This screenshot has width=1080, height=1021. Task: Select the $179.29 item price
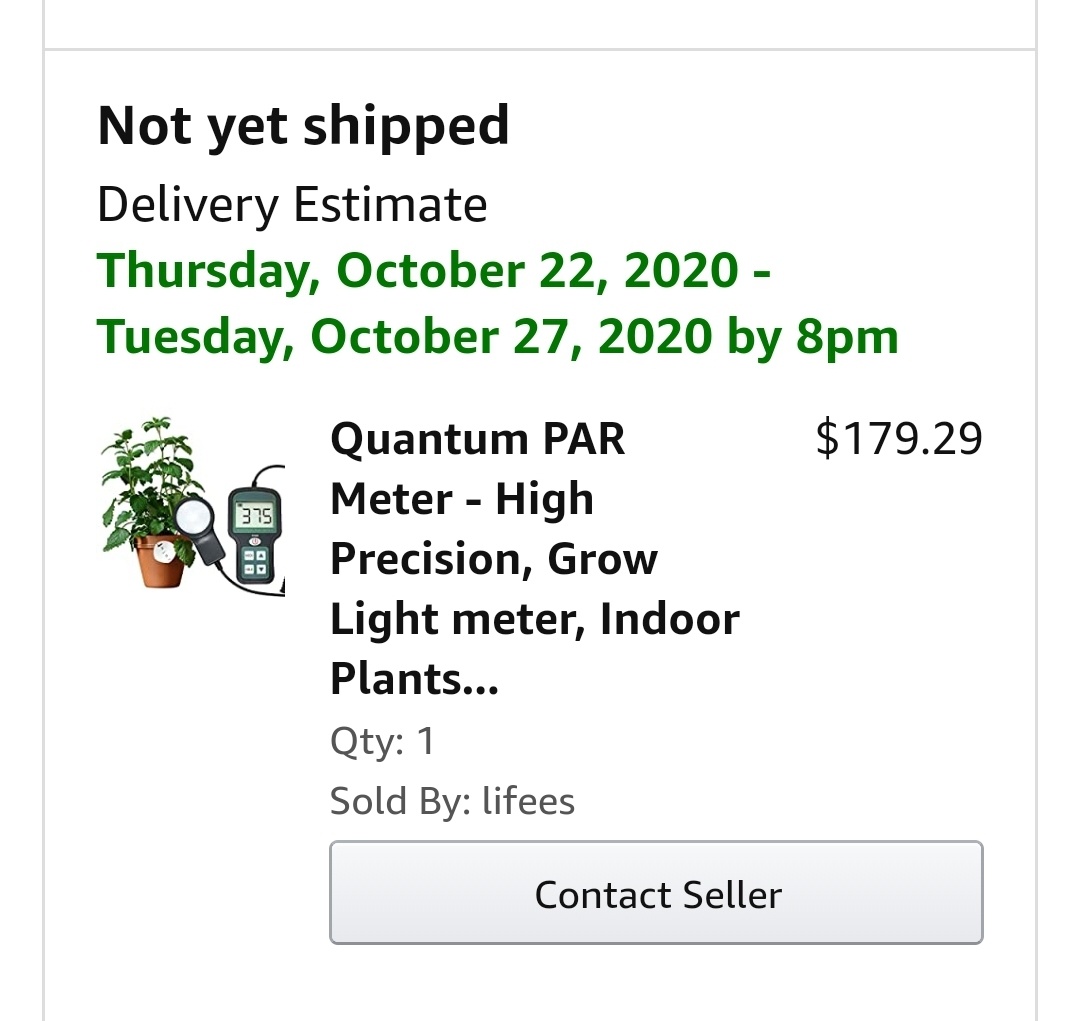[x=899, y=439]
